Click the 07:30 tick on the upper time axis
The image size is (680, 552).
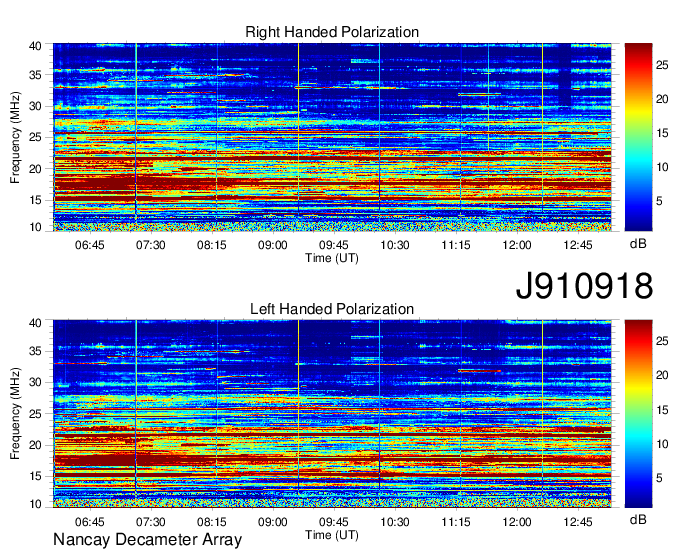pos(150,245)
